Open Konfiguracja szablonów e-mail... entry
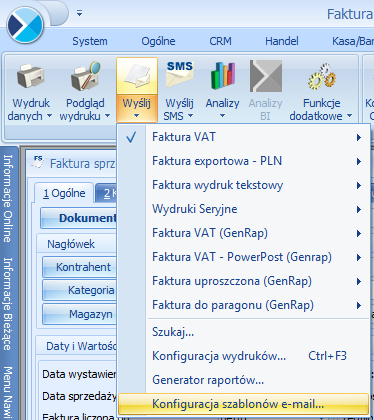374x420 pixels. (243, 404)
